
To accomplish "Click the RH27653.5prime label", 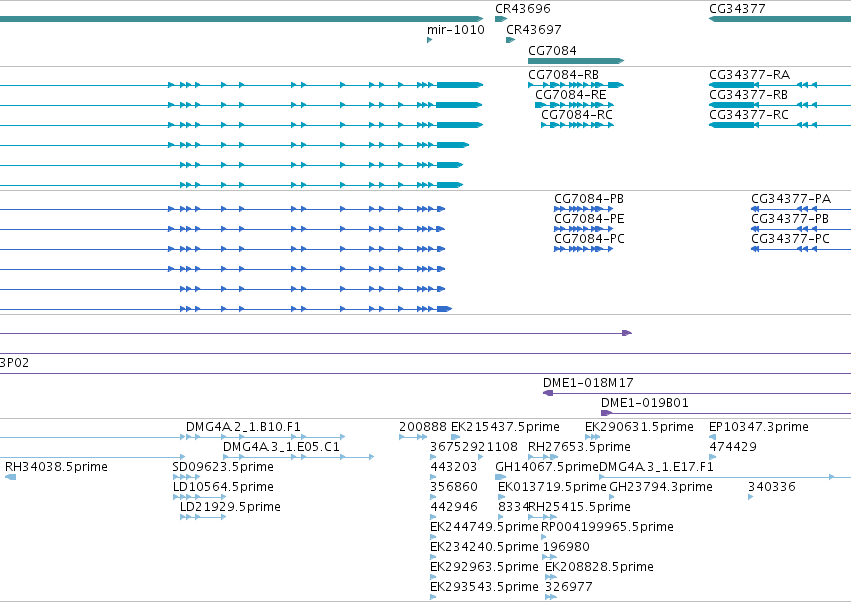I will [579, 447].
